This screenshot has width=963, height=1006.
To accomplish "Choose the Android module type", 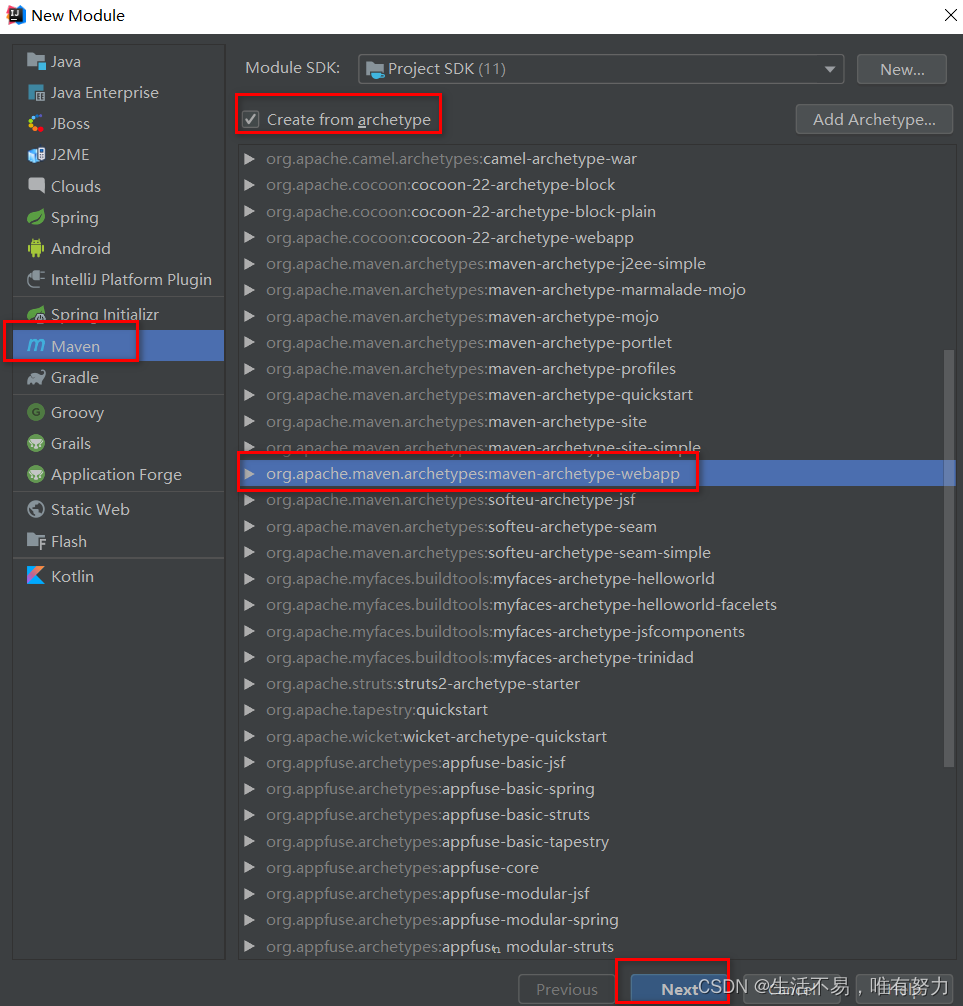I will click(80, 248).
